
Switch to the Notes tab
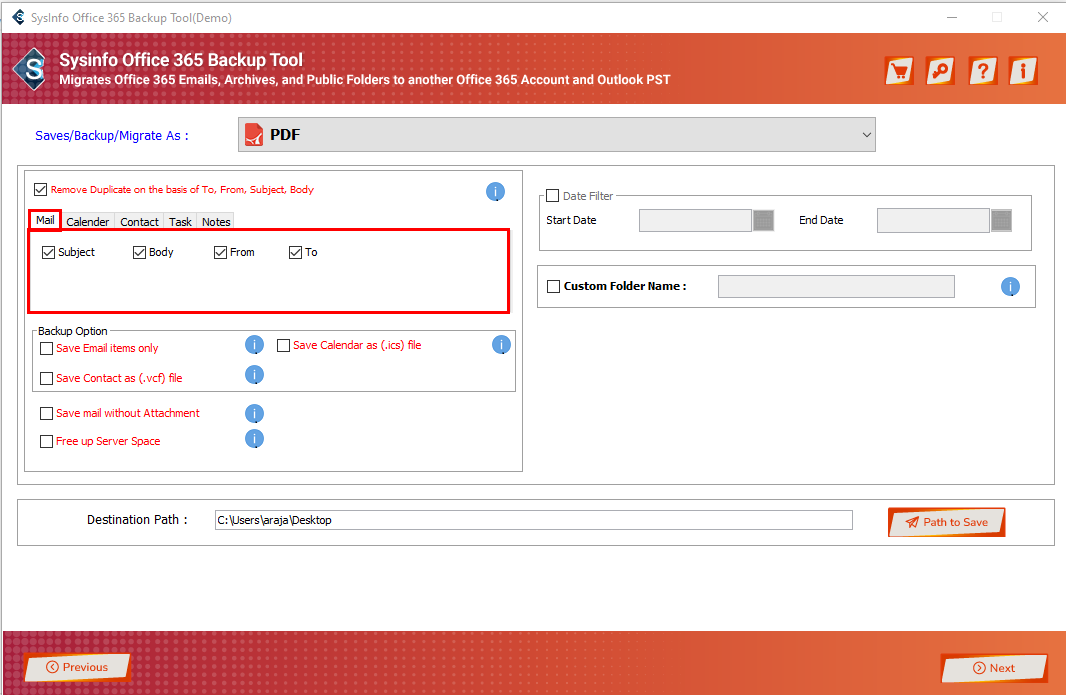point(216,222)
